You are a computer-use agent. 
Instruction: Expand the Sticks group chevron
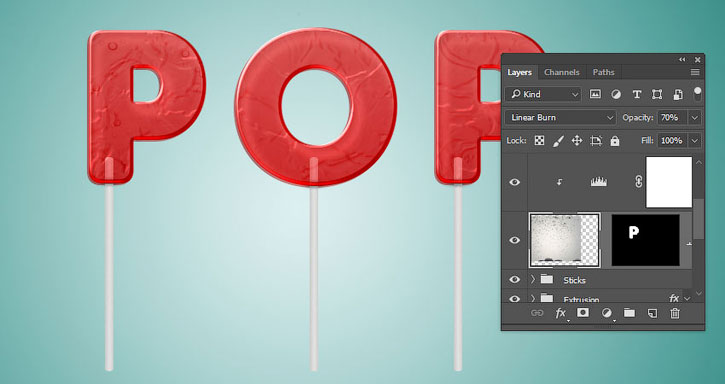[x=533, y=279]
